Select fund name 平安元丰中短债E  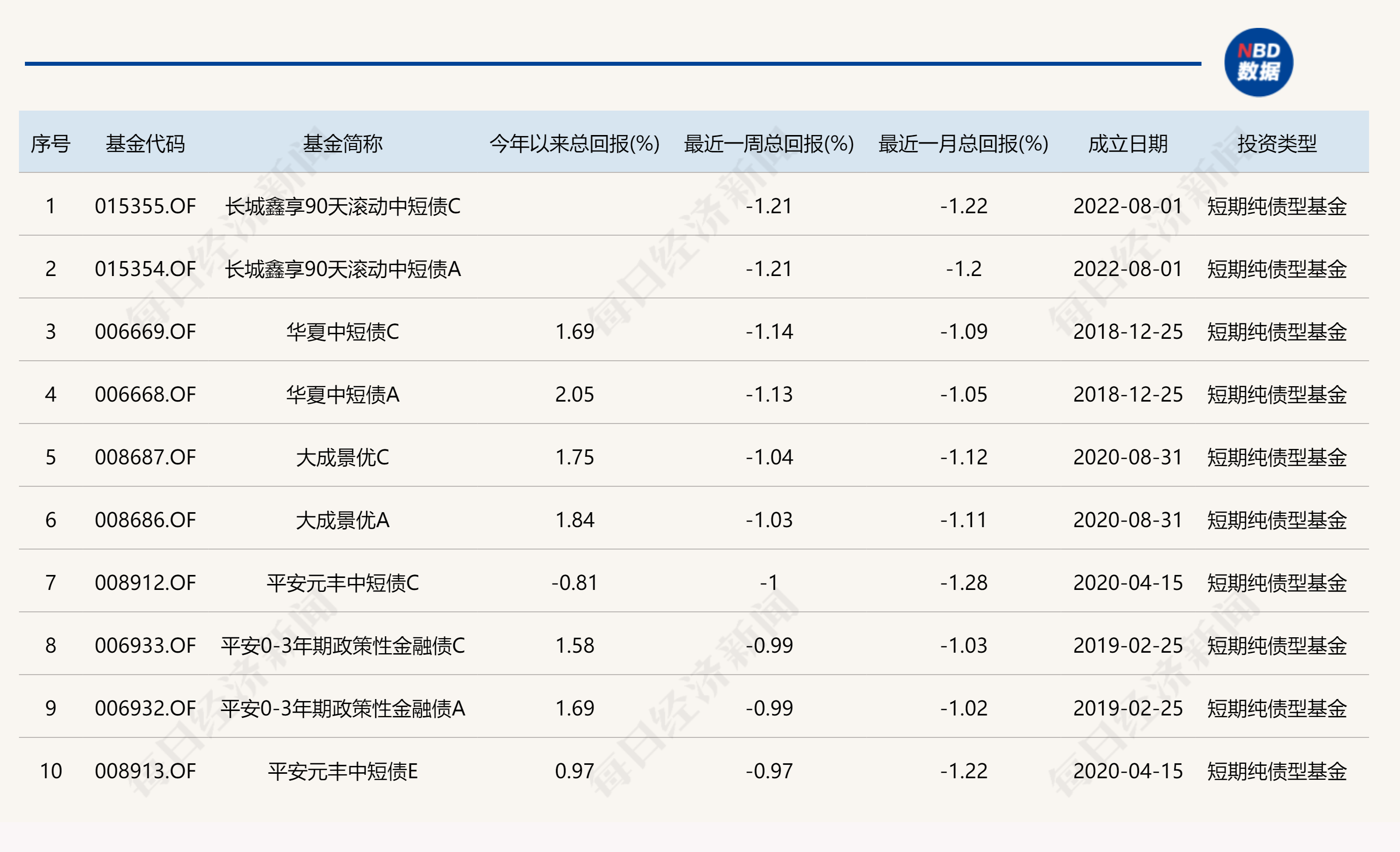pos(343,771)
